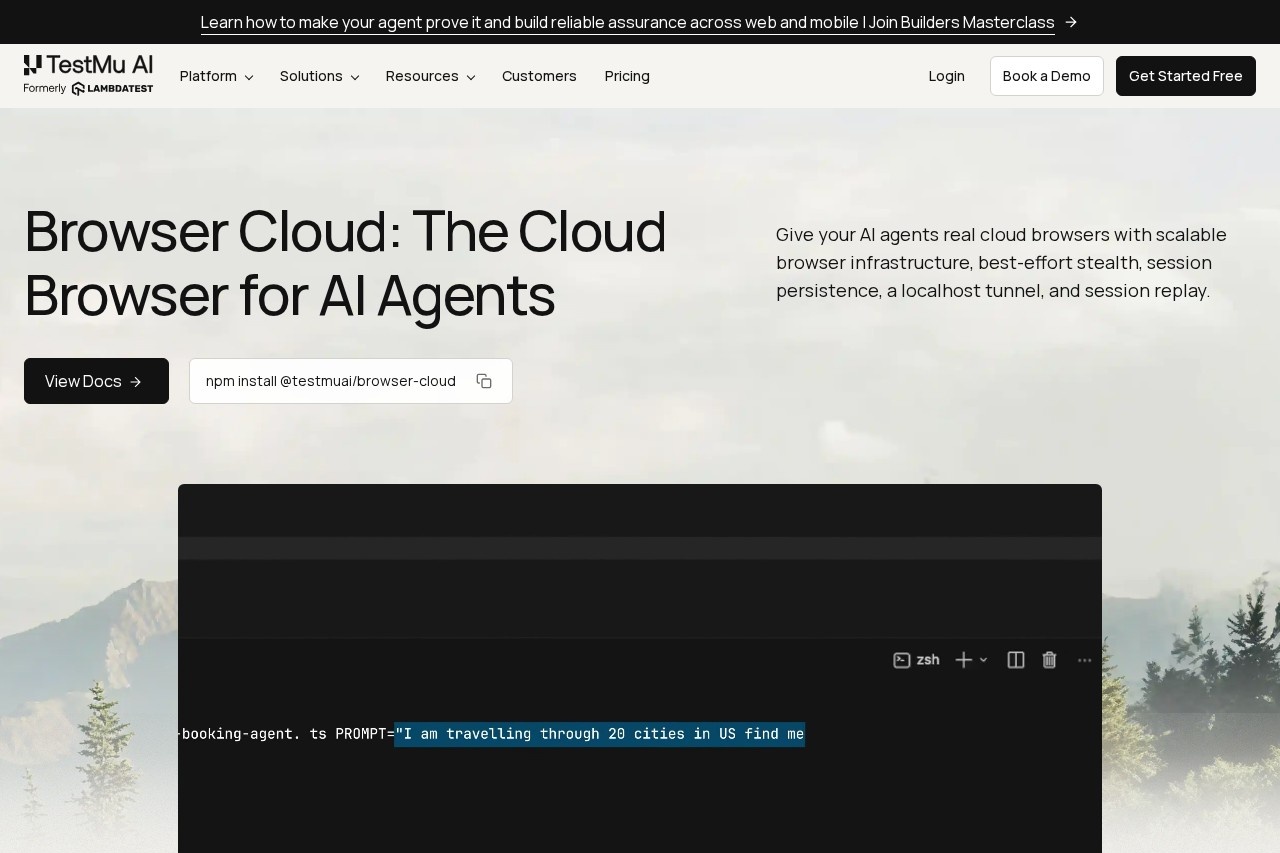
Task: Split the terminal panel
Action: (1016, 660)
